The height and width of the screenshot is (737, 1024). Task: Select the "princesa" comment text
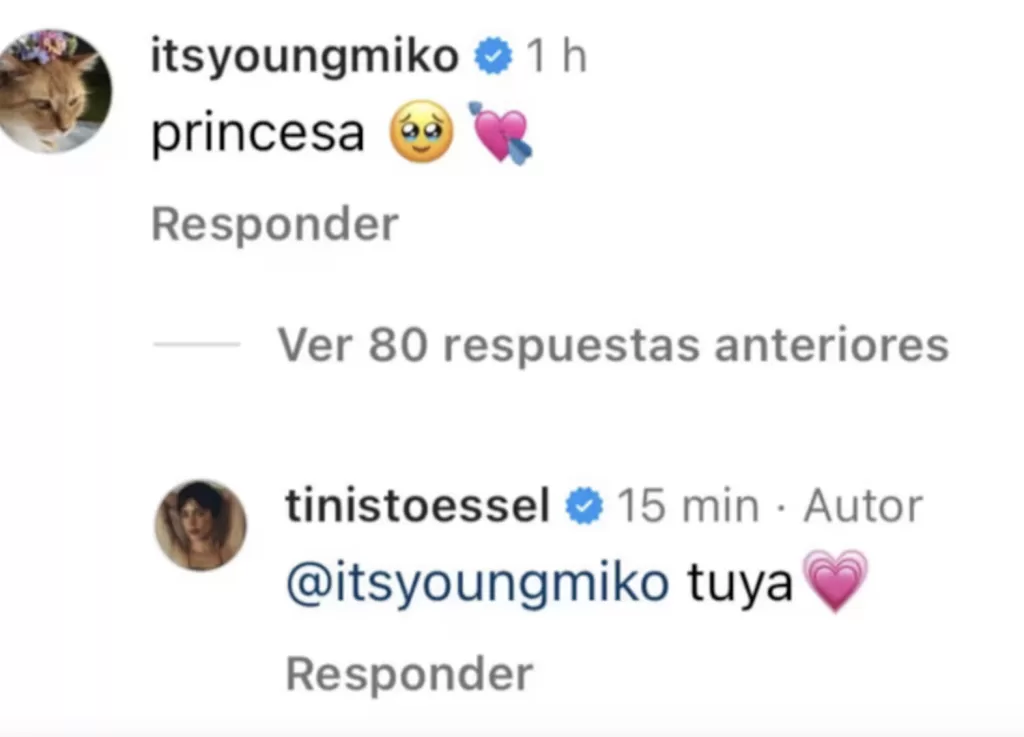258,133
